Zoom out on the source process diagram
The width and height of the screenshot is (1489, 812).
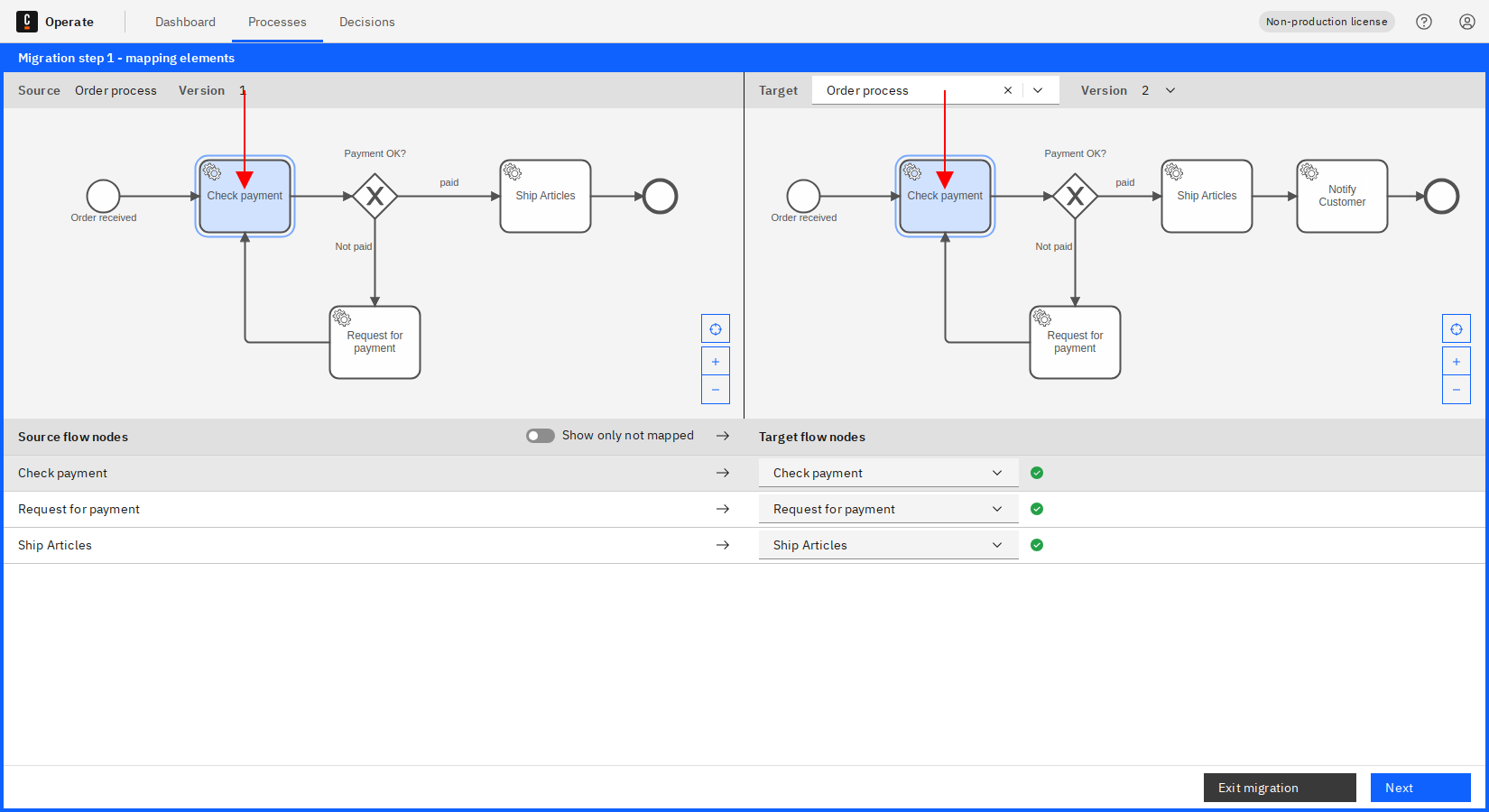pyautogui.click(x=715, y=390)
